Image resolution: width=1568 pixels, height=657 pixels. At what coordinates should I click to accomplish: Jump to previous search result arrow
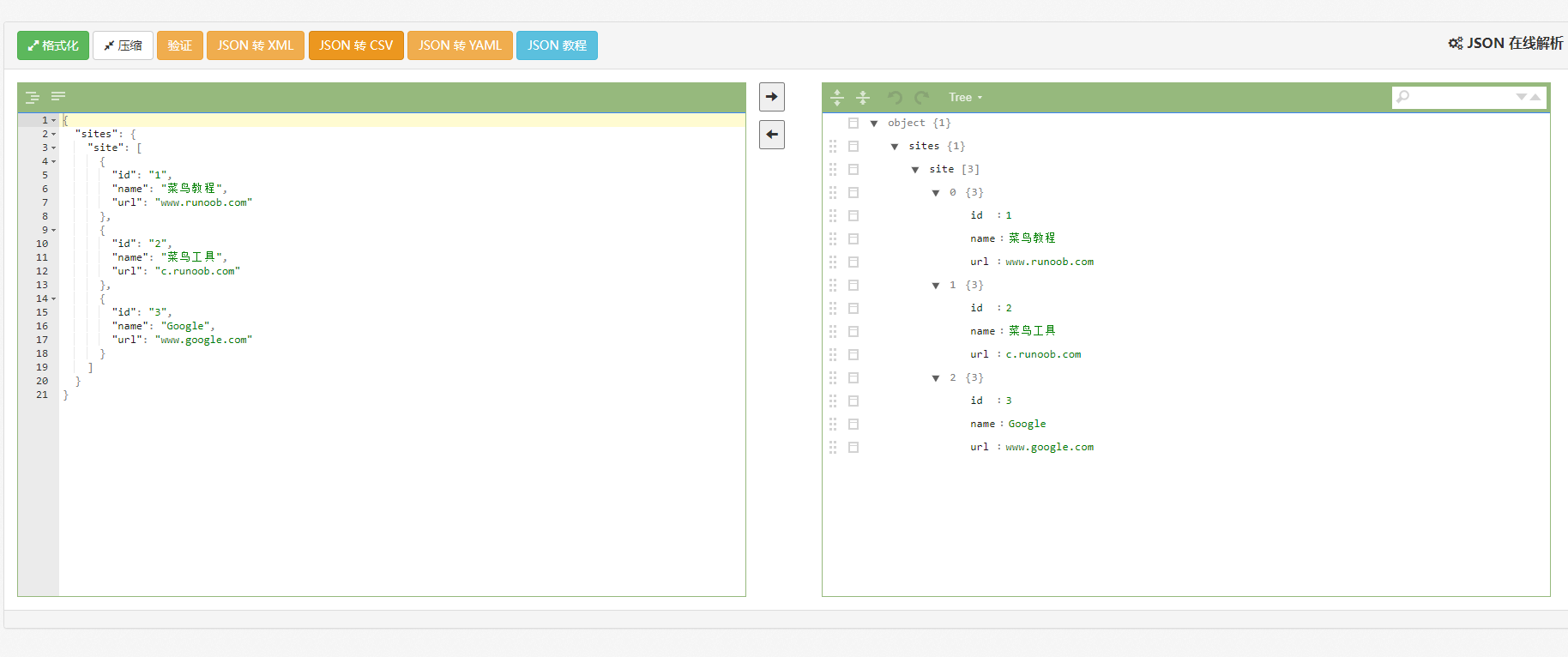tap(1535, 97)
